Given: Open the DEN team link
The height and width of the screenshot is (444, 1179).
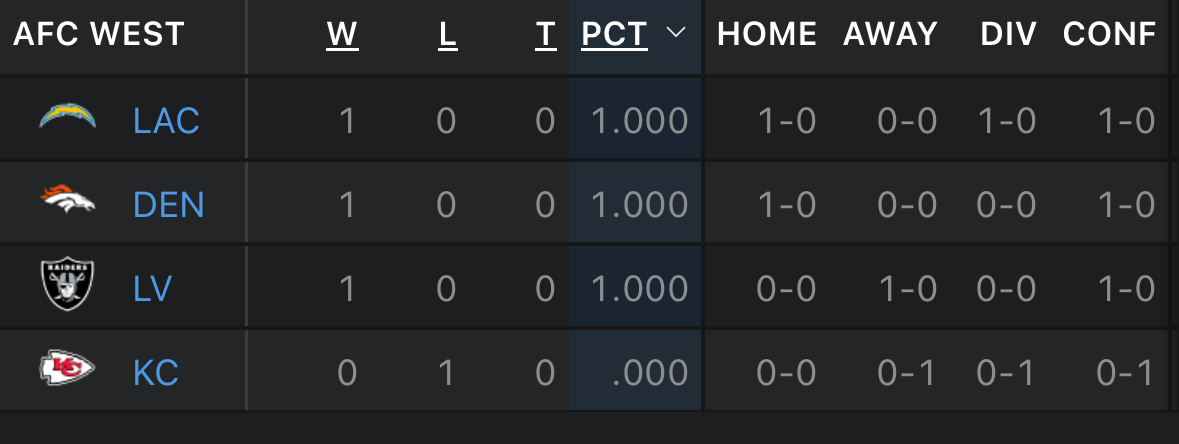Looking at the screenshot, I should pos(168,205).
